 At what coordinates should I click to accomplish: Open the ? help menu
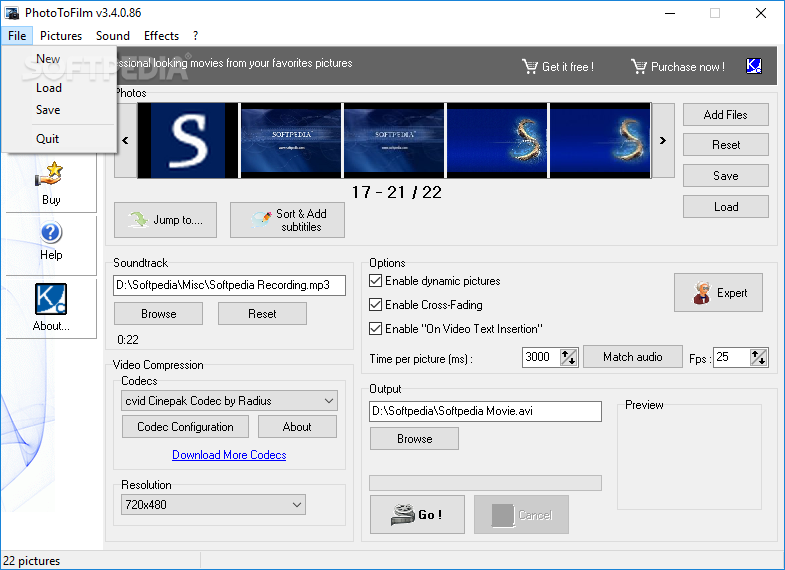point(195,36)
